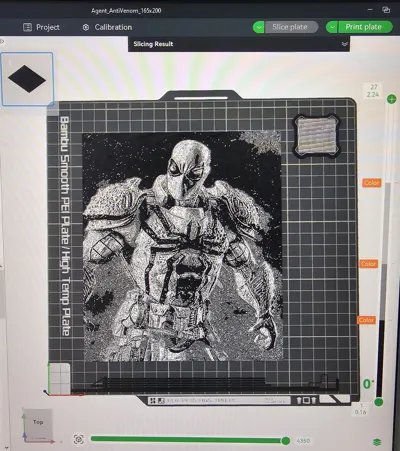Click the prime tower object on plate
The image size is (400, 451).
[x=316, y=135]
